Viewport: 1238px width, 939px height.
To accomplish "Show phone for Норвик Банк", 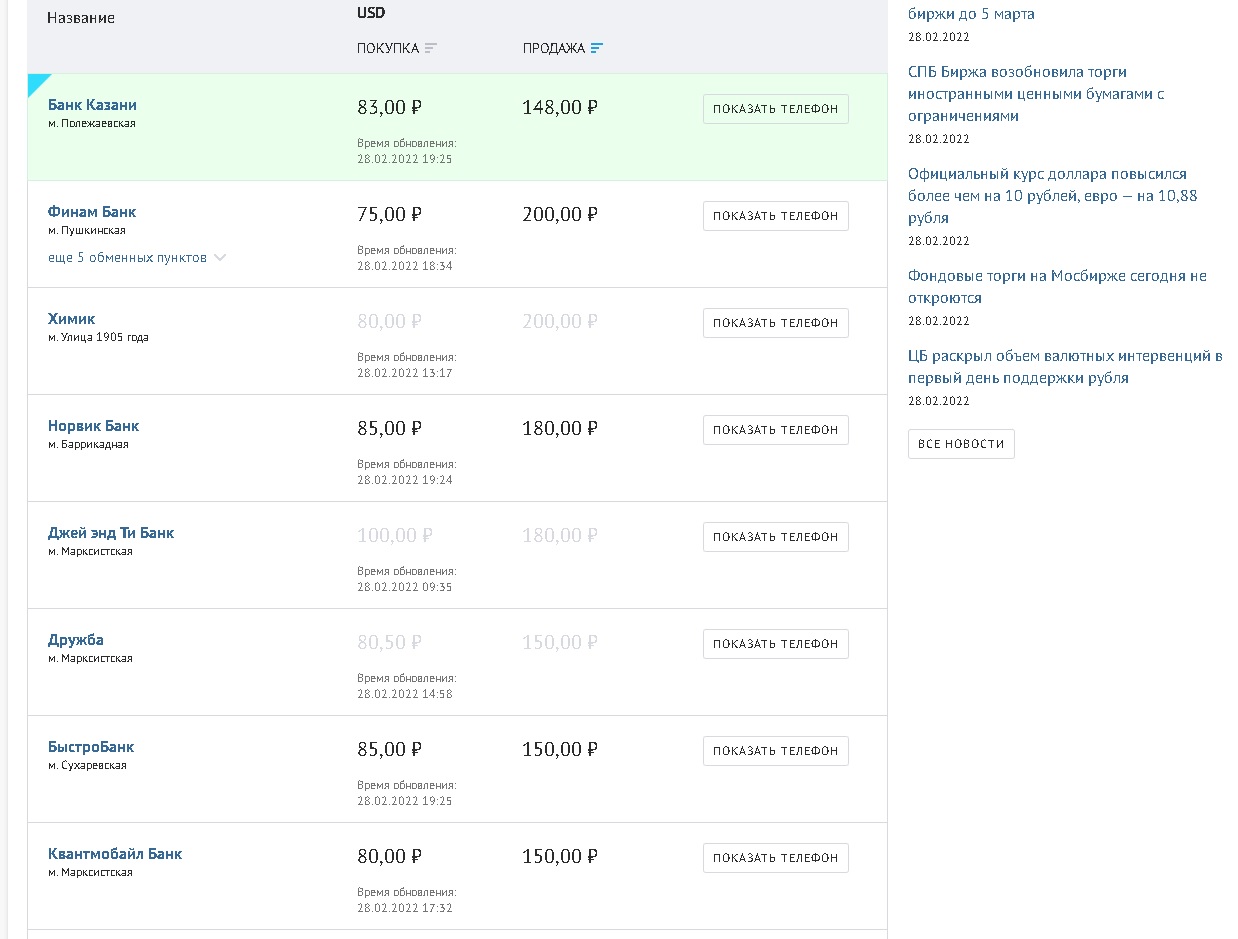I will click(x=775, y=430).
